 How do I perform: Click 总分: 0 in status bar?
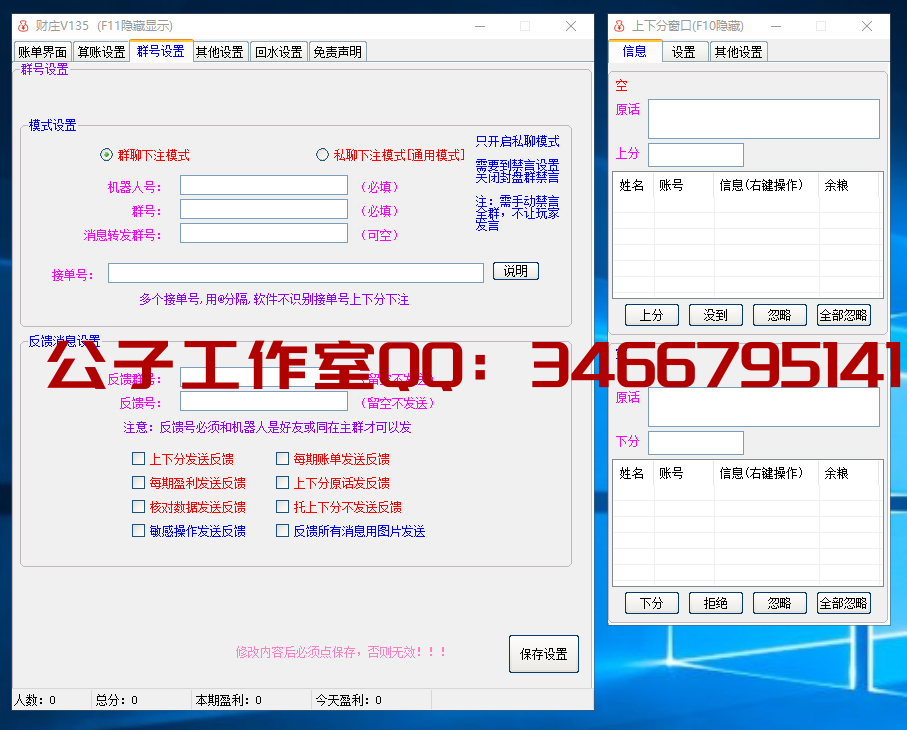(x=116, y=700)
